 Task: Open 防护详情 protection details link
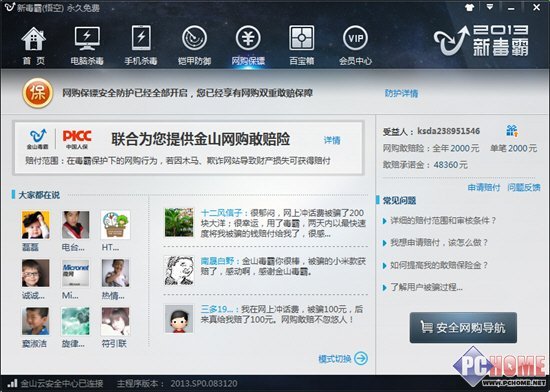pos(401,93)
